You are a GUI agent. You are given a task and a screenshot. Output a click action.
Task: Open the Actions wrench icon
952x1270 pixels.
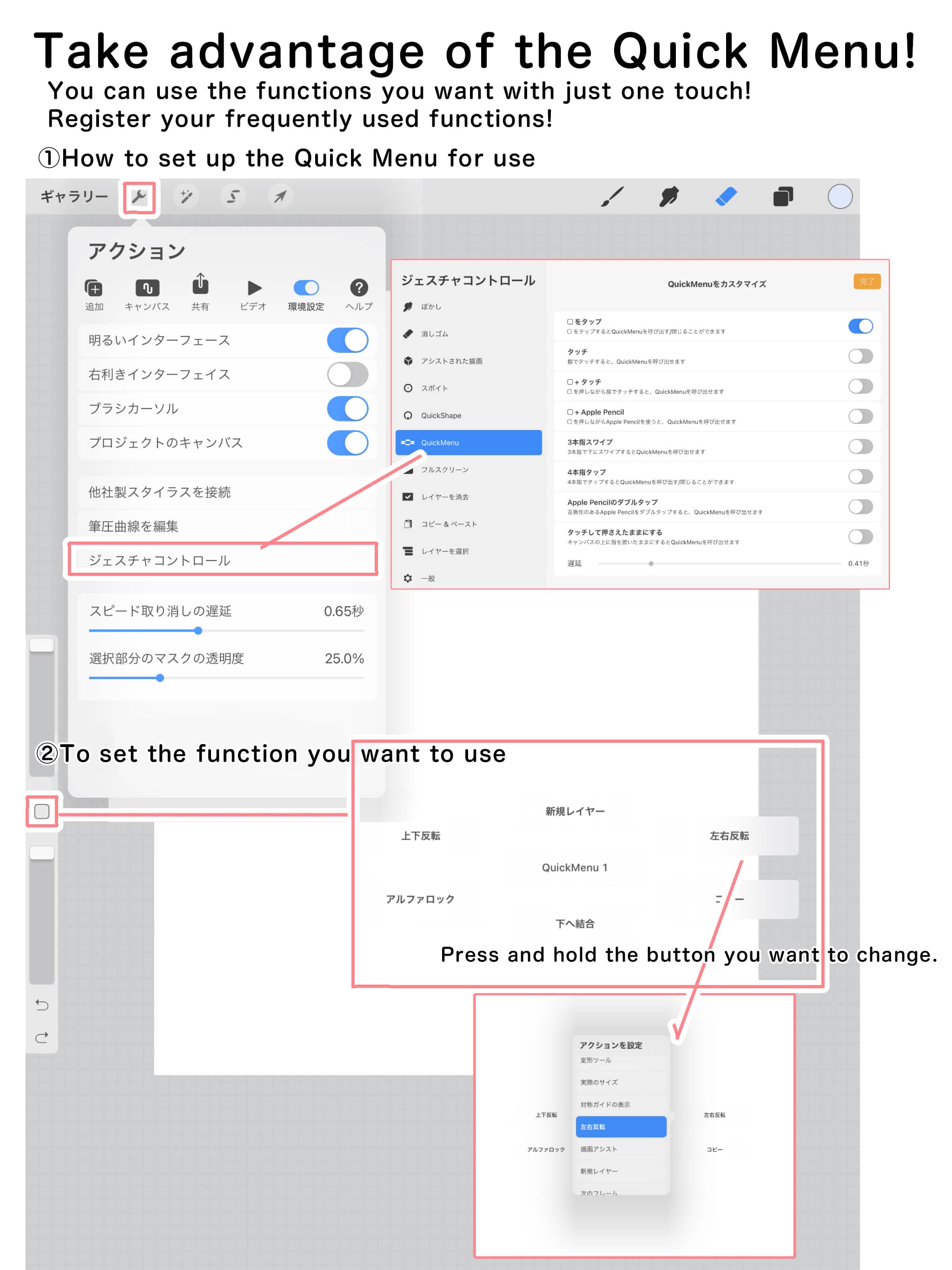[139, 197]
